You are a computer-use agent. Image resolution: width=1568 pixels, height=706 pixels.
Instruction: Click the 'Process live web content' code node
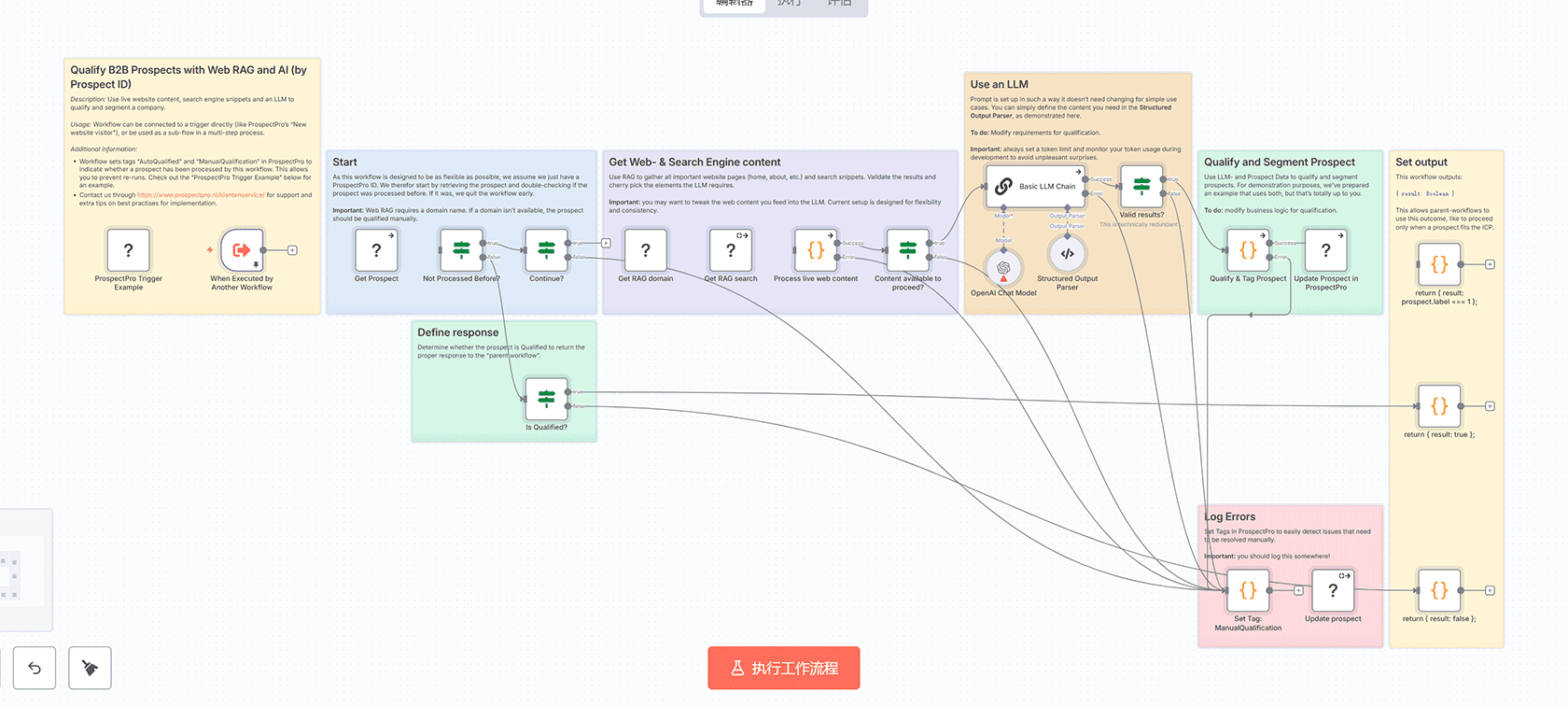pyautogui.click(x=815, y=250)
